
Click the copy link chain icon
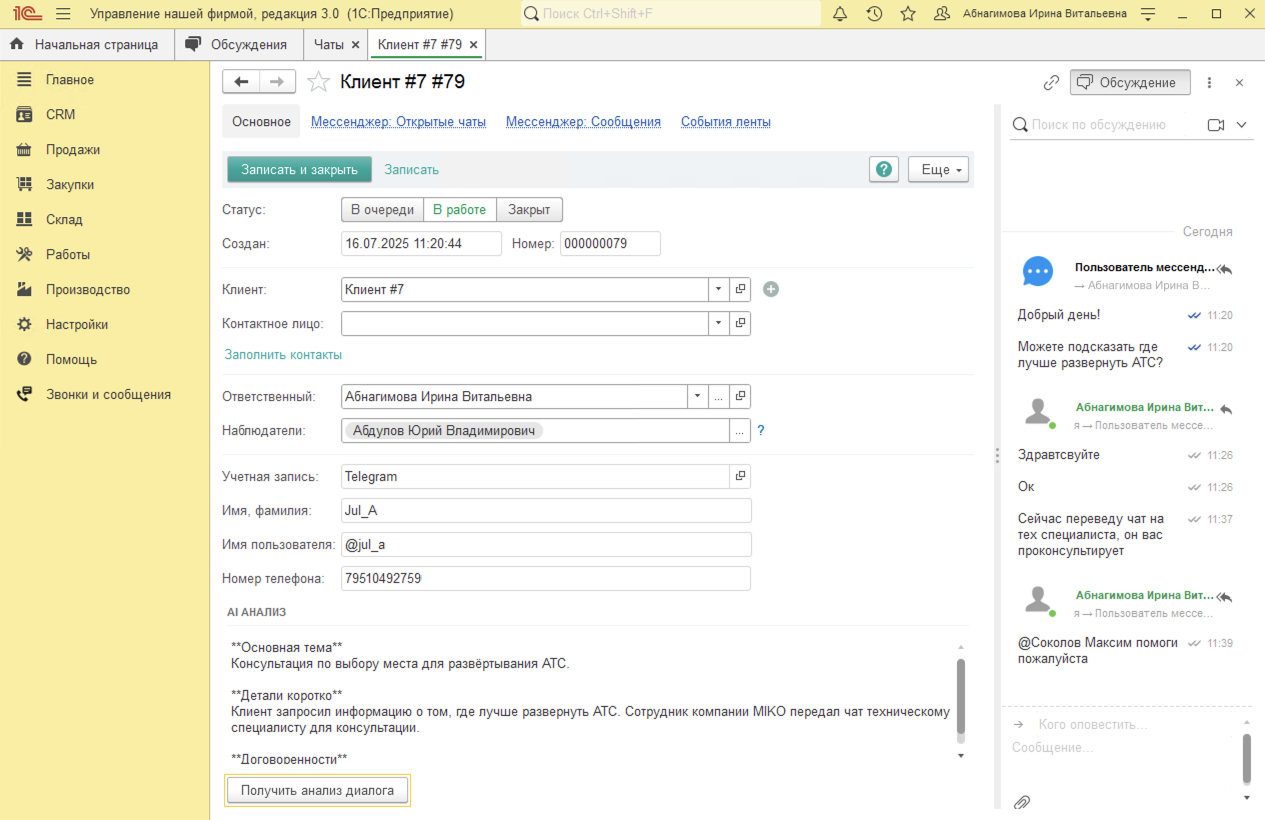[1051, 83]
